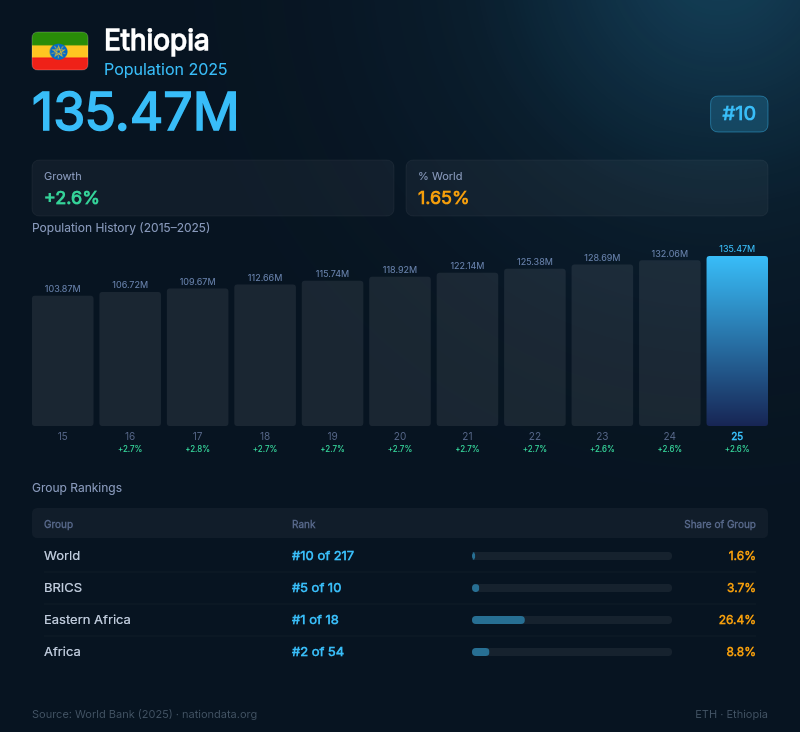
Task: Click the Rank column header
Action: [x=304, y=524]
